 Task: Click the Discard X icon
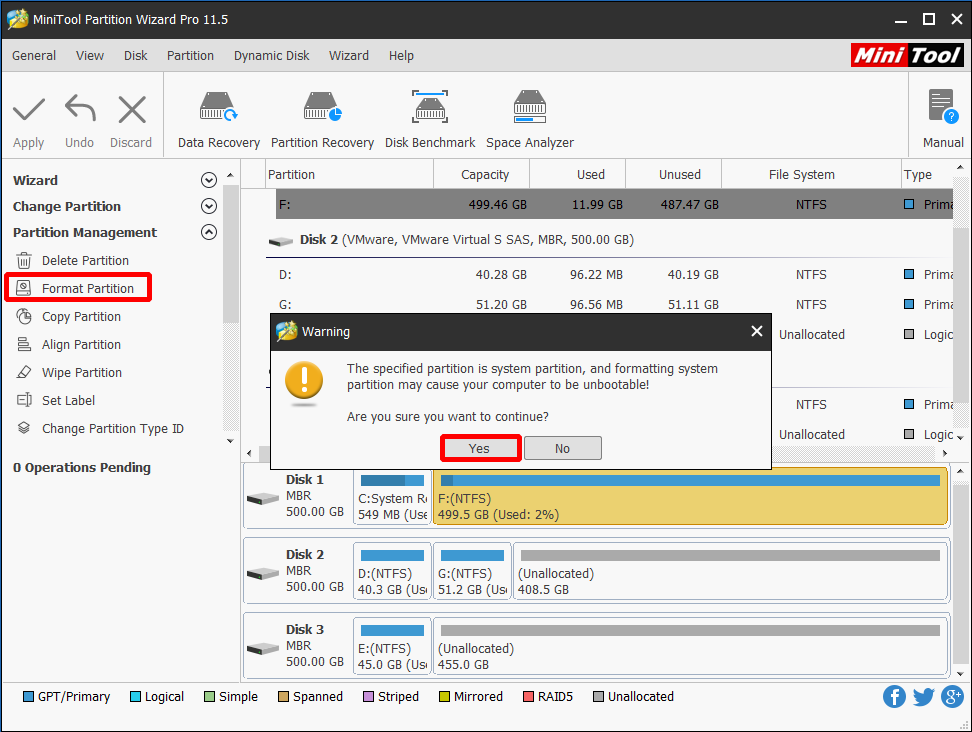(132, 110)
